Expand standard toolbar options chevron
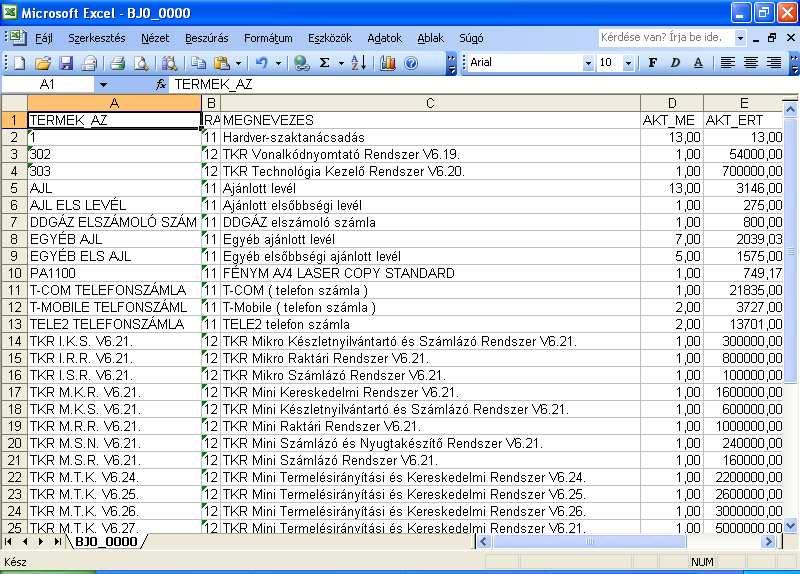This screenshot has width=800, height=574. click(x=451, y=63)
